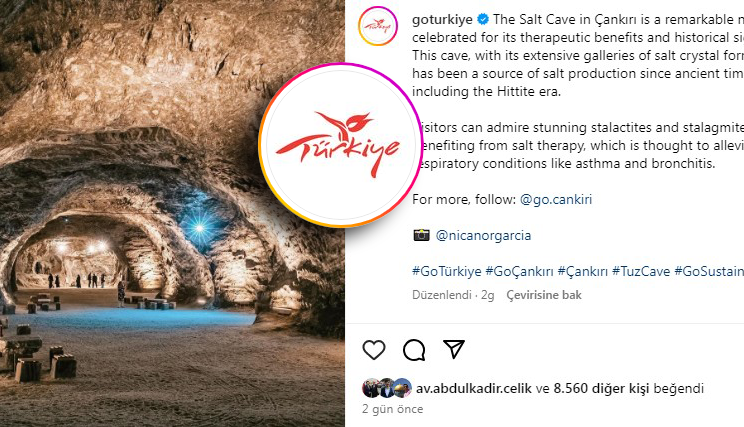Image resolution: width=744 pixels, height=427 pixels.
Task: Open the #GoÇankırı hashtag
Action: click(x=519, y=271)
